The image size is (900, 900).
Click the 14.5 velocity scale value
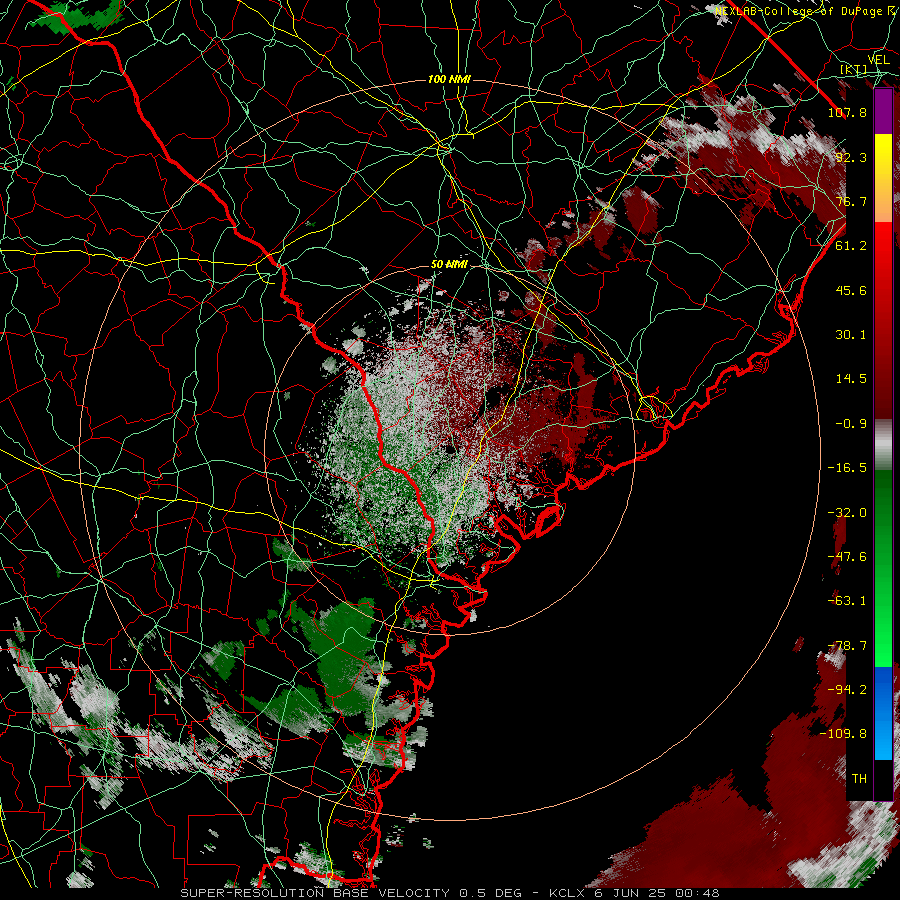point(851,379)
